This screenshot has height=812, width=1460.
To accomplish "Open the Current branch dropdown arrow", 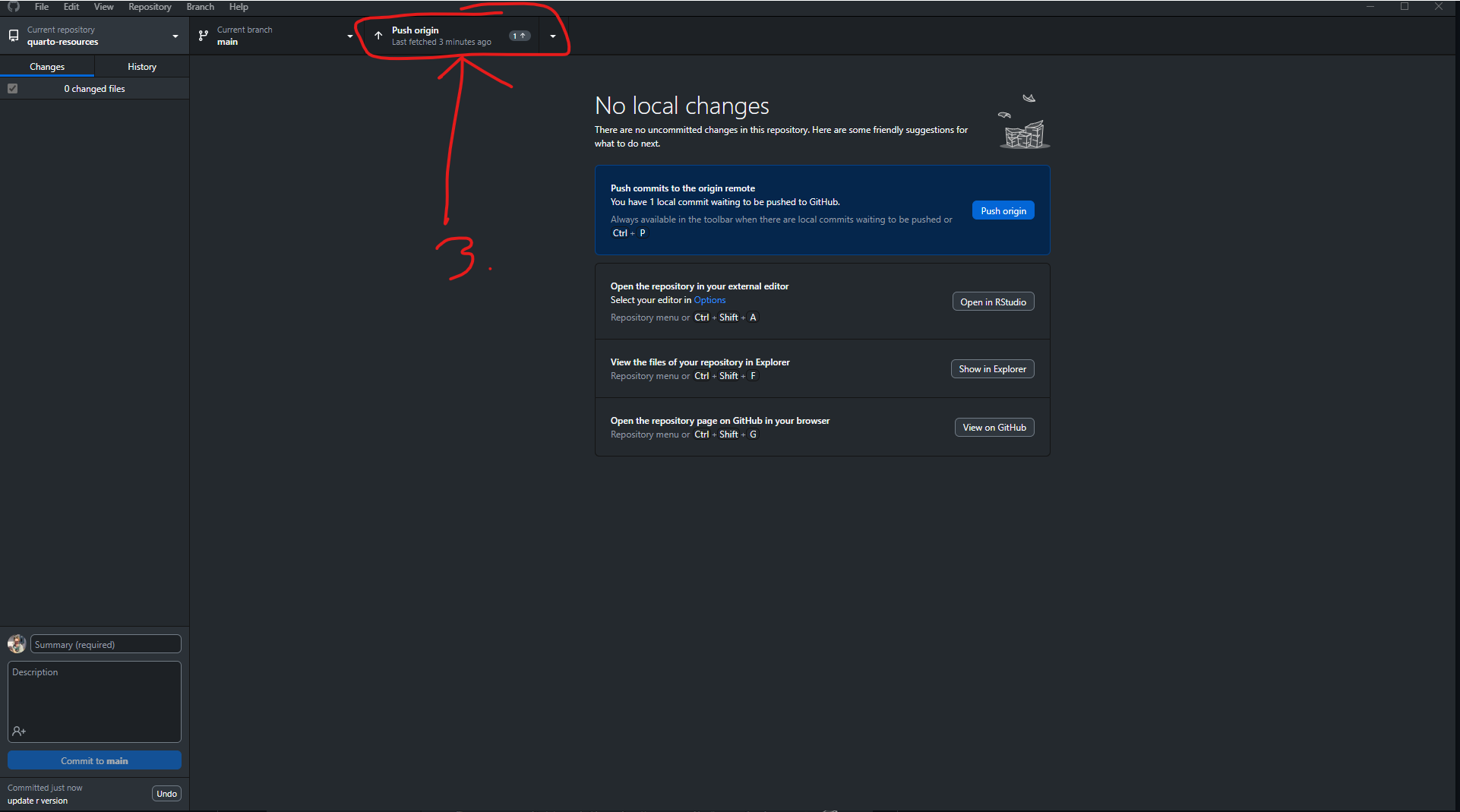I will pyautogui.click(x=350, y=36).
